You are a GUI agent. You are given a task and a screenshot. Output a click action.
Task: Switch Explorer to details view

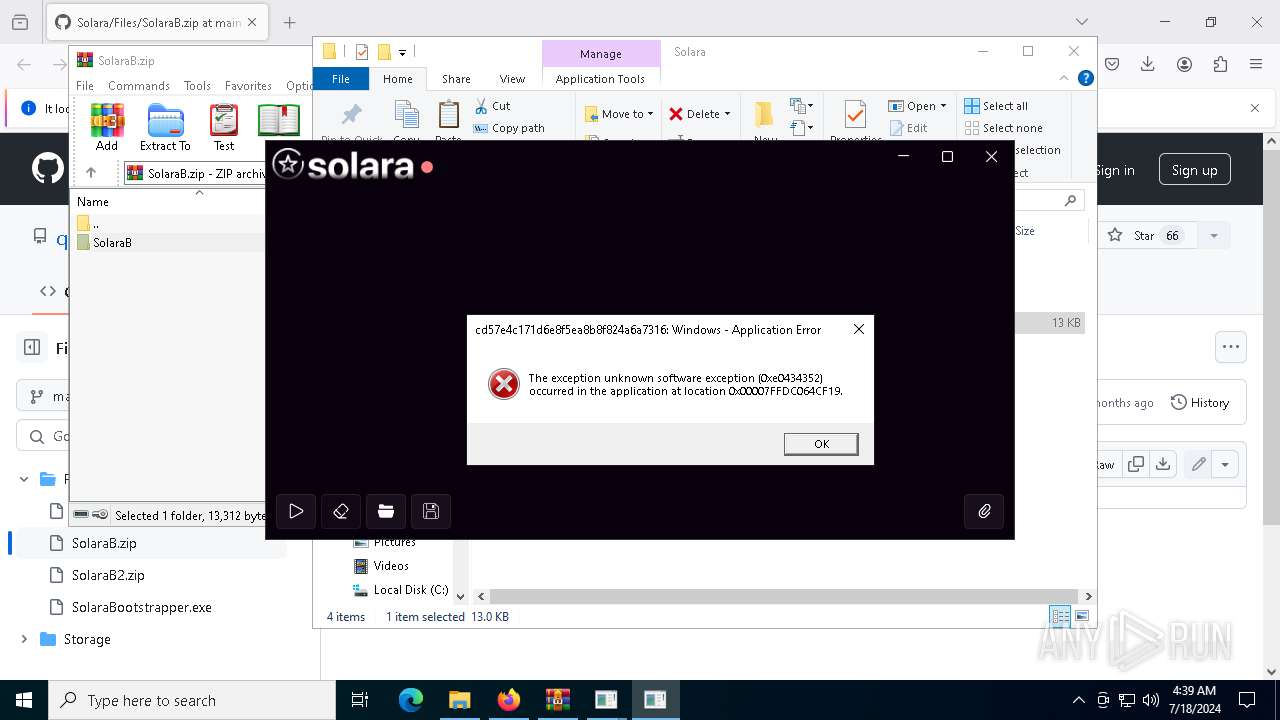pos(1060,616)
